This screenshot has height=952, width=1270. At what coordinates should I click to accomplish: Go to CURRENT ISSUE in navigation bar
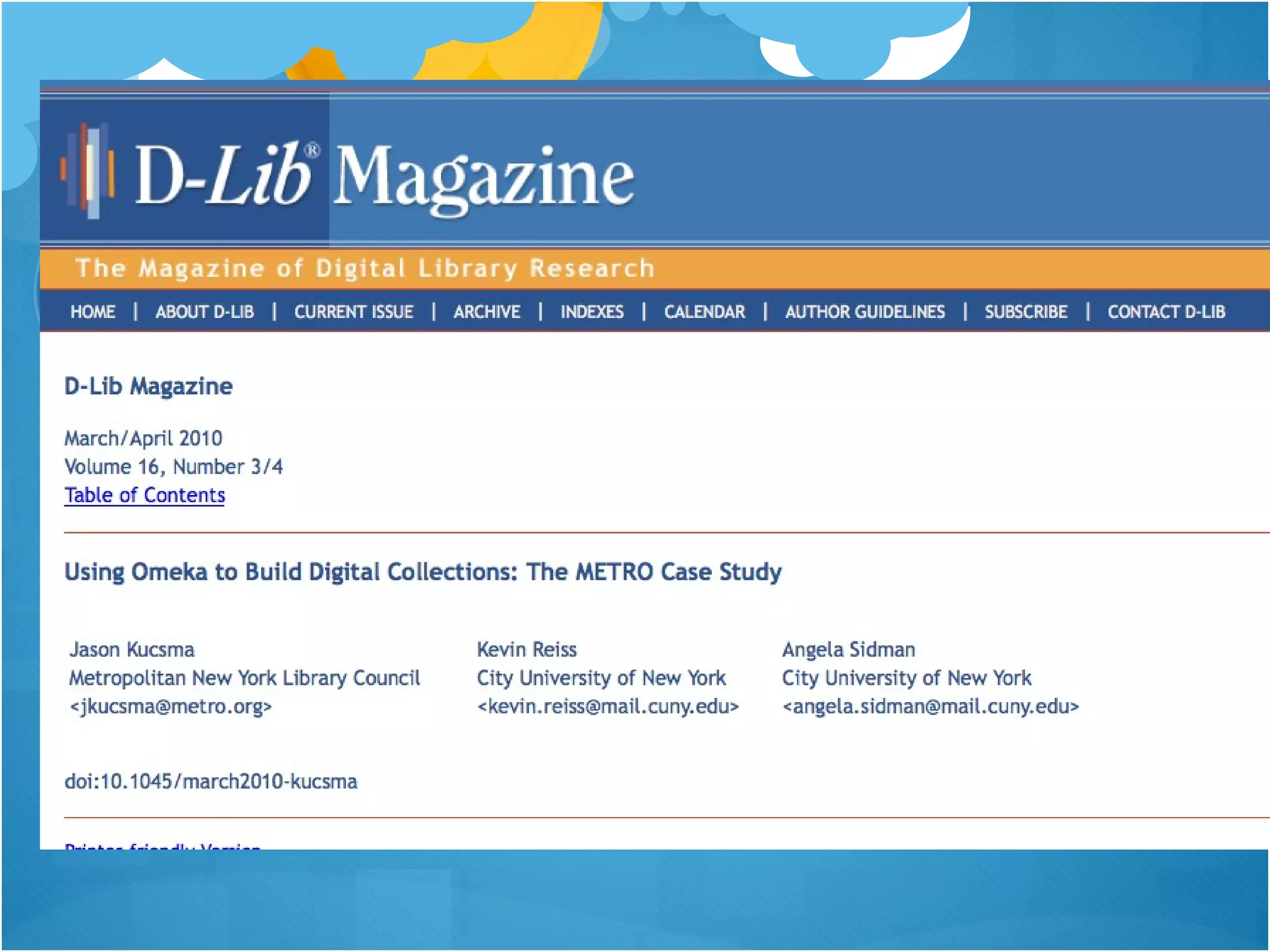pyautogui.click(x=353, y=312)
